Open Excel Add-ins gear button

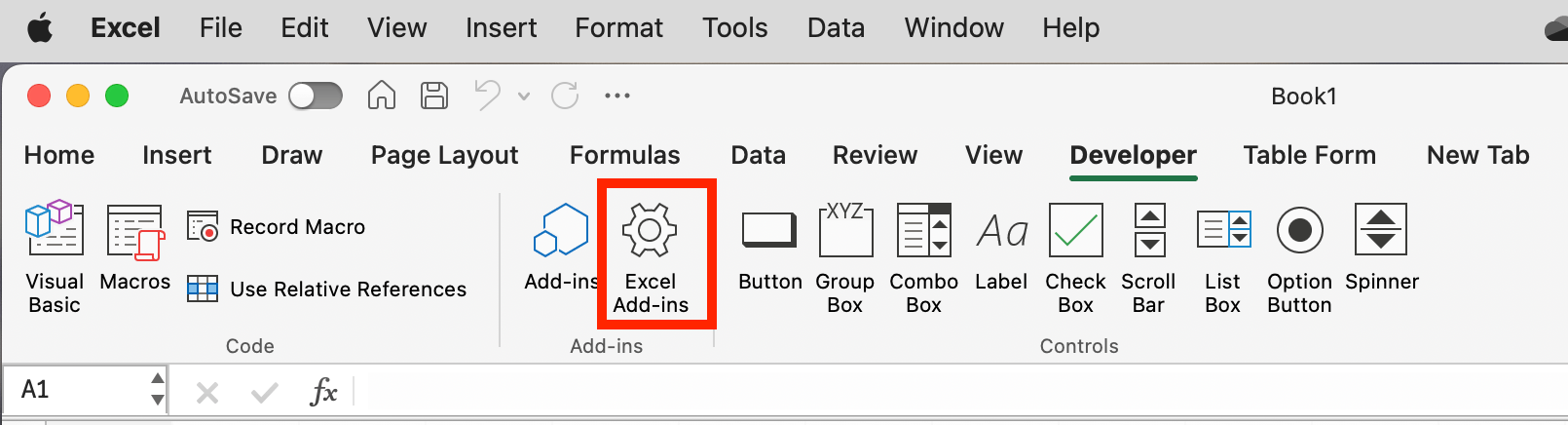pos(651,258)
